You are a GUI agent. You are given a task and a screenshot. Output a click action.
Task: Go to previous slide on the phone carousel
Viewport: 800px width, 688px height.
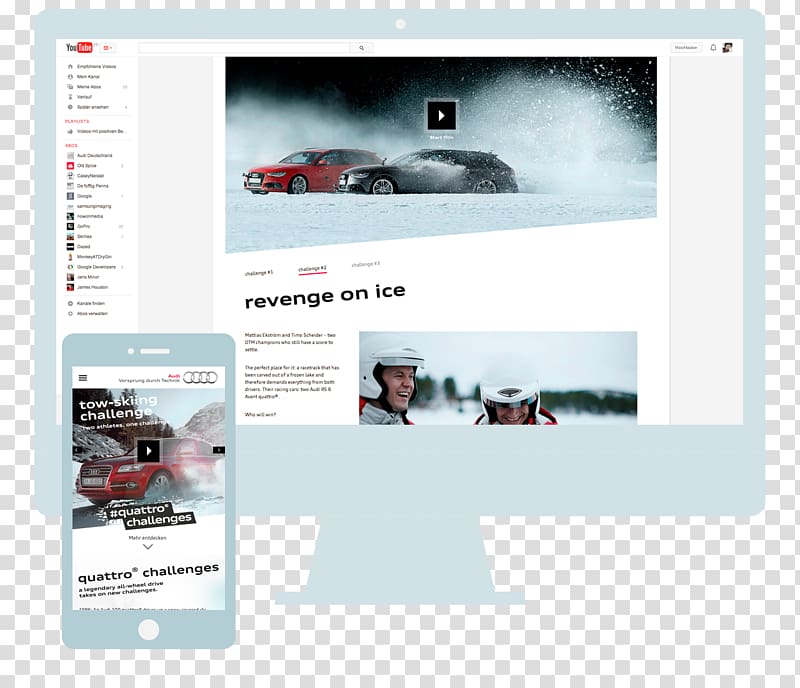[78, 450]
